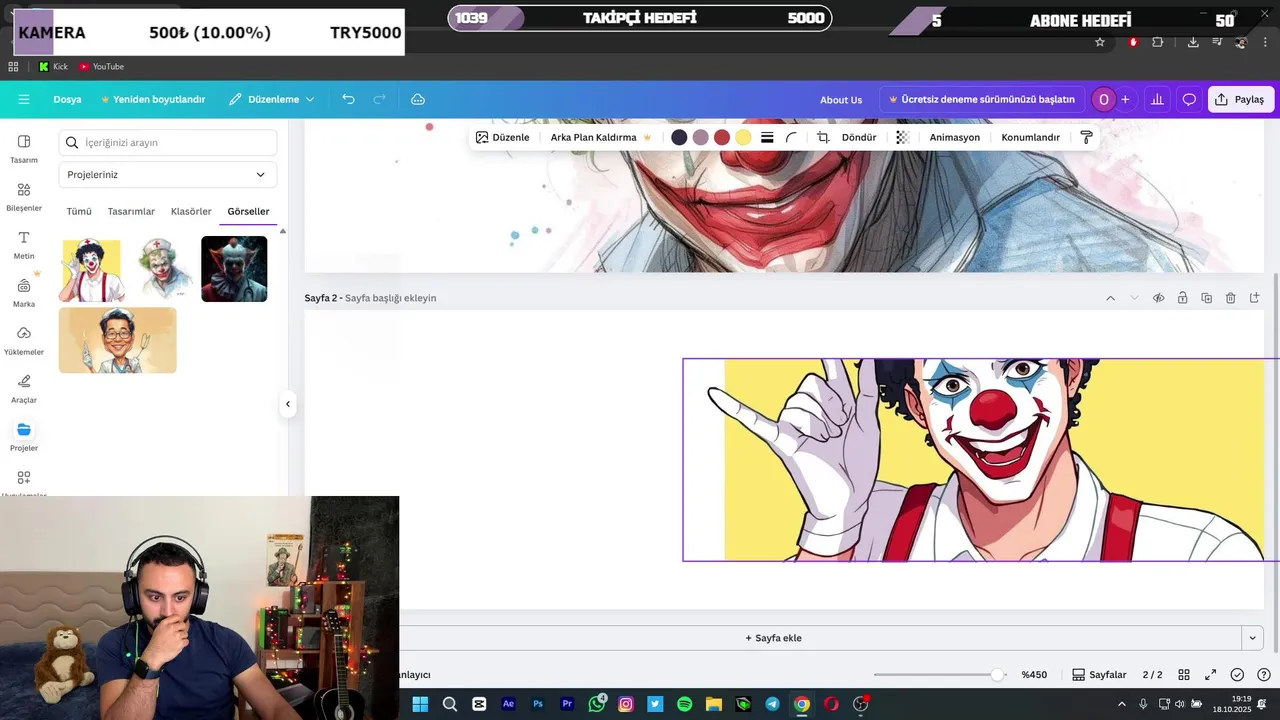Select the Görseller tab
This screenshot has width=1280, height=720.
click(x=248, y=211)
